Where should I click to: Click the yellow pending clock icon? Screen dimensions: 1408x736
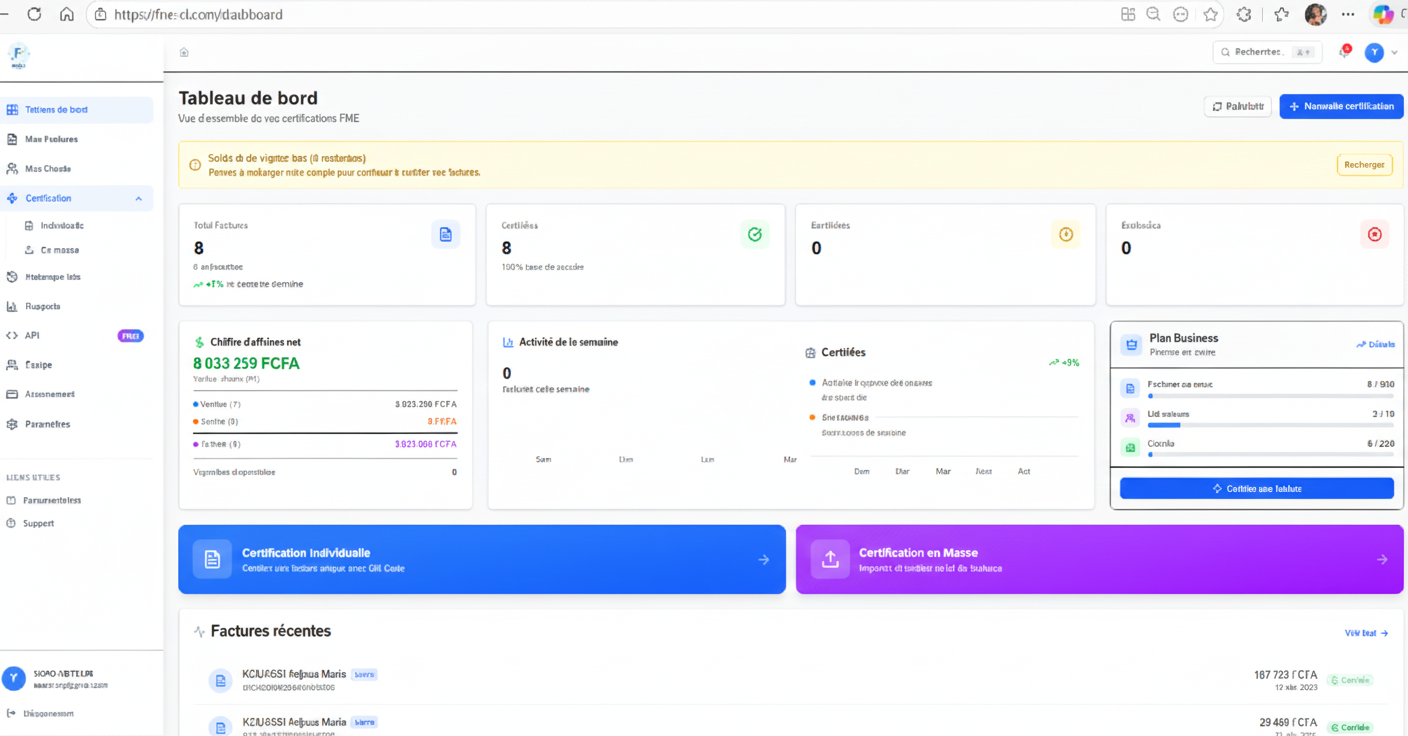point(1065,234)
